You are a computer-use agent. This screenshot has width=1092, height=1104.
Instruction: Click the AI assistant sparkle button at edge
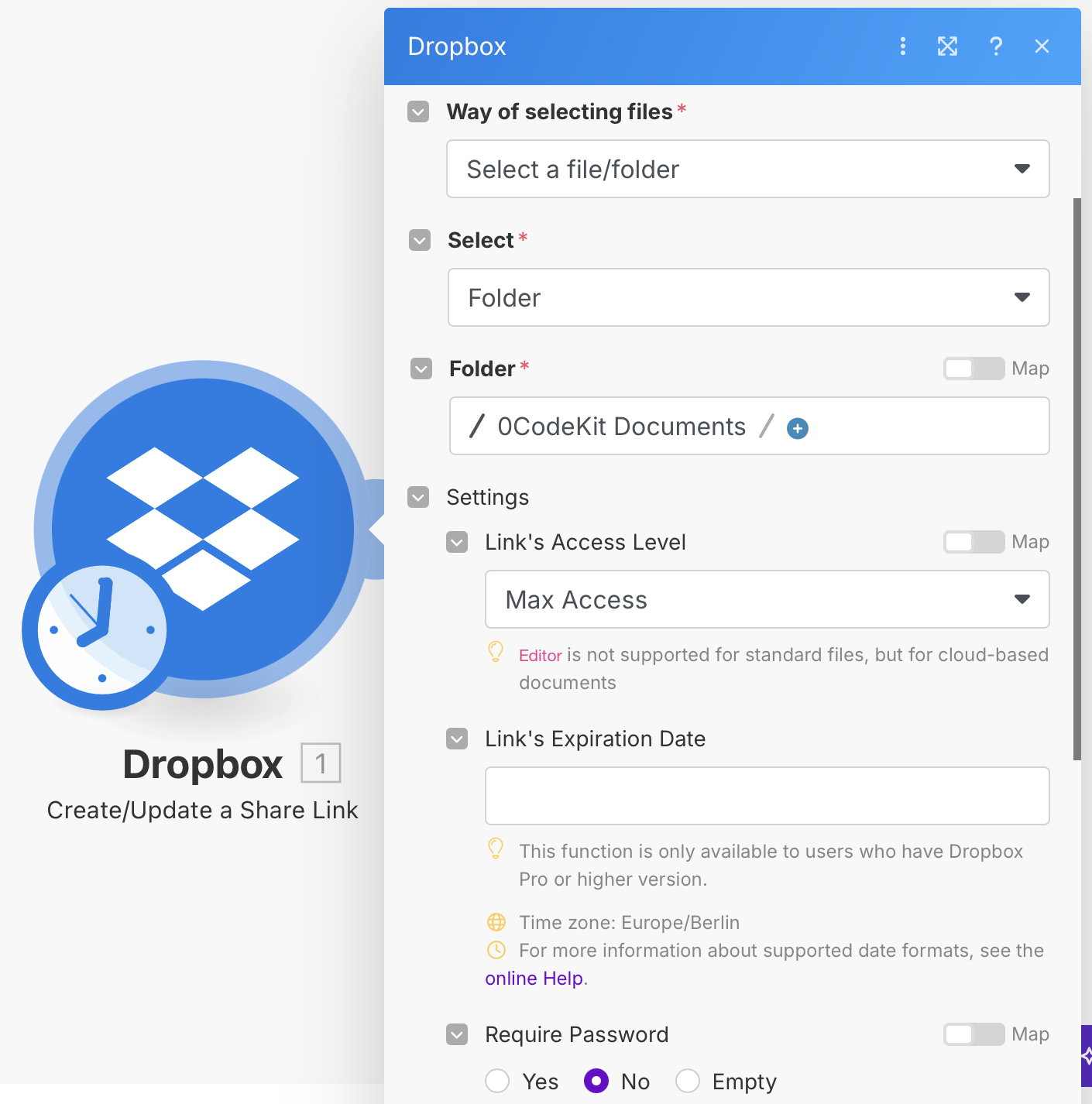1086,1056
